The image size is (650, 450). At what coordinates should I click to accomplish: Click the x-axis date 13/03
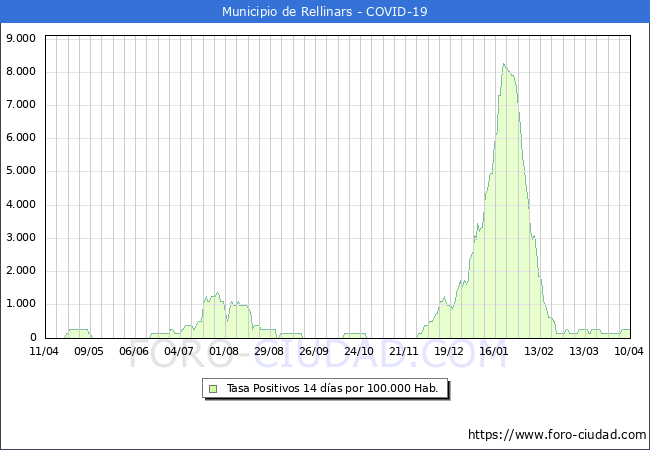pyautogui.click(x=584, y=351)
